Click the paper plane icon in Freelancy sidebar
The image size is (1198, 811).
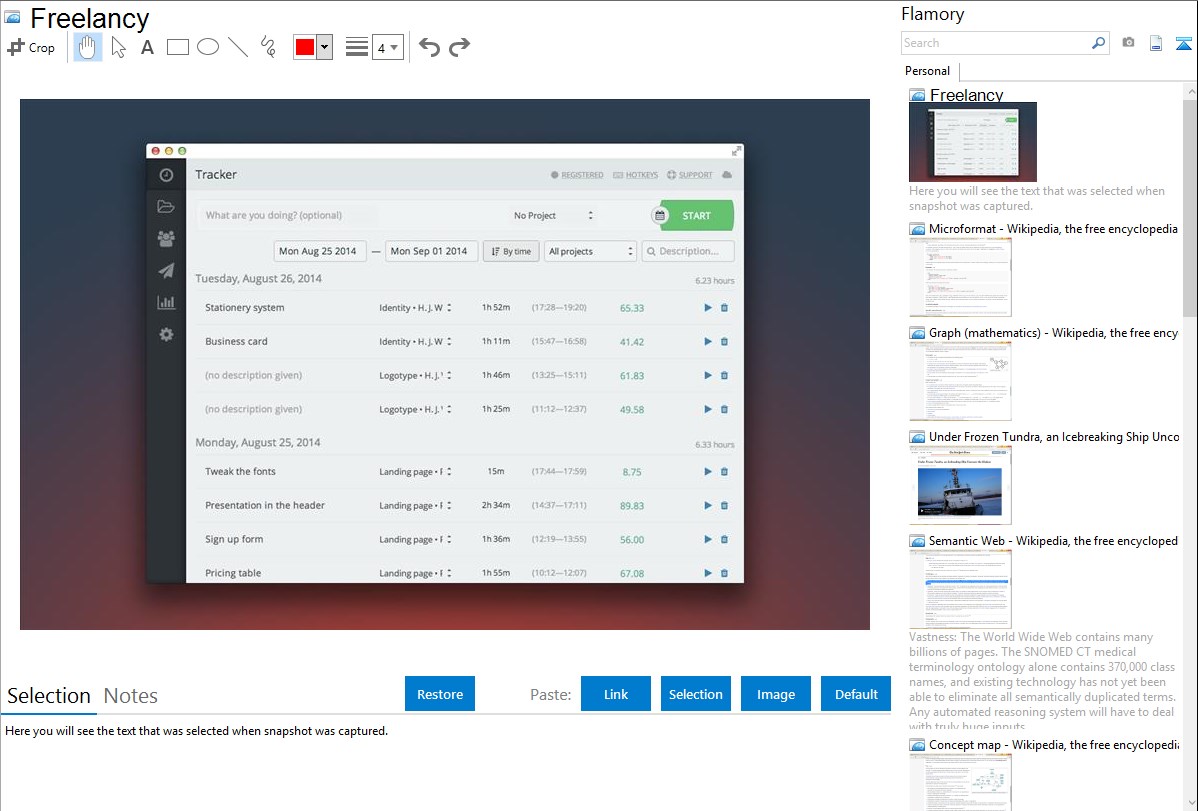coord(166,271)
